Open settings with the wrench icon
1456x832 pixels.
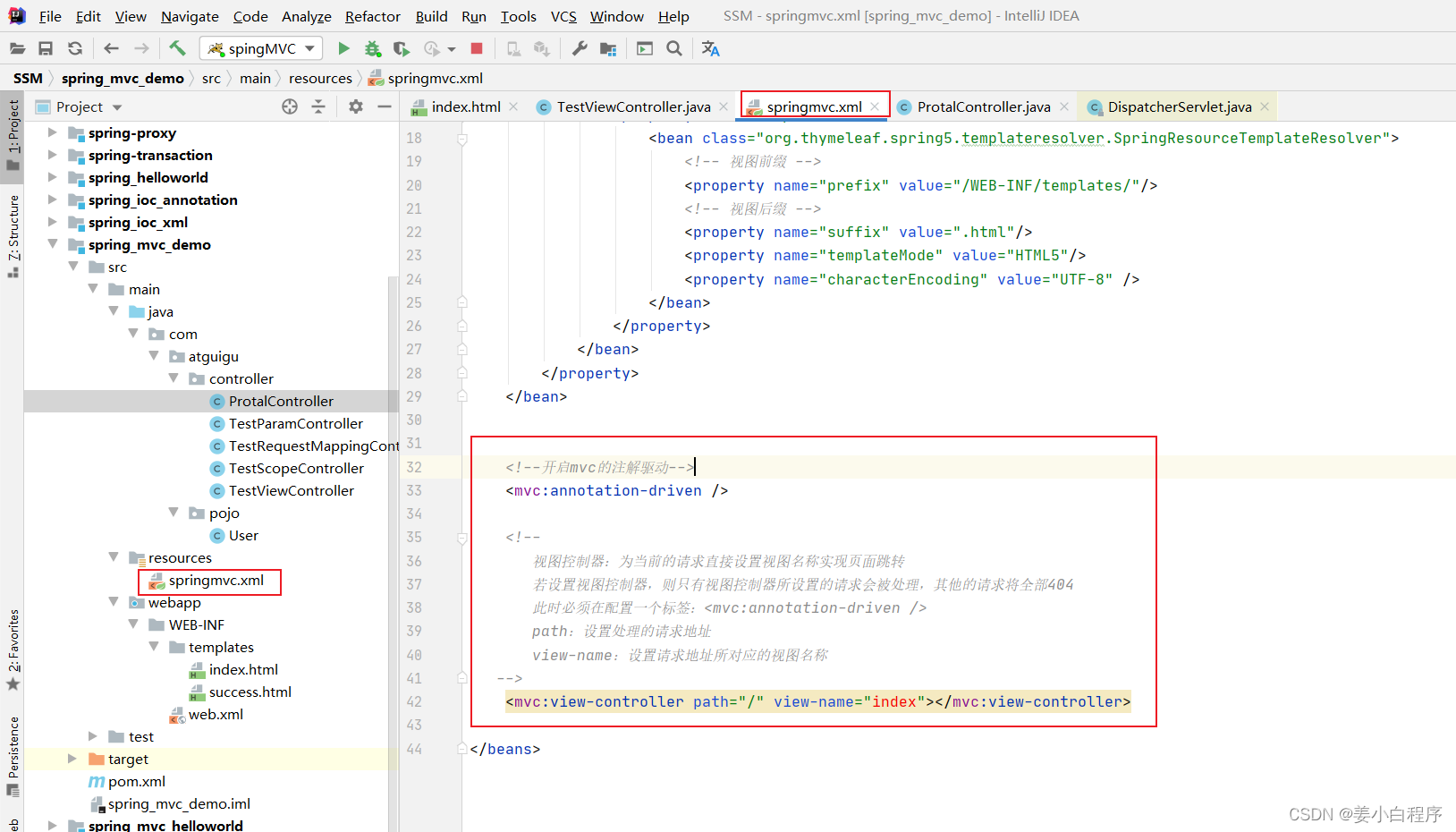pos(580,48)
